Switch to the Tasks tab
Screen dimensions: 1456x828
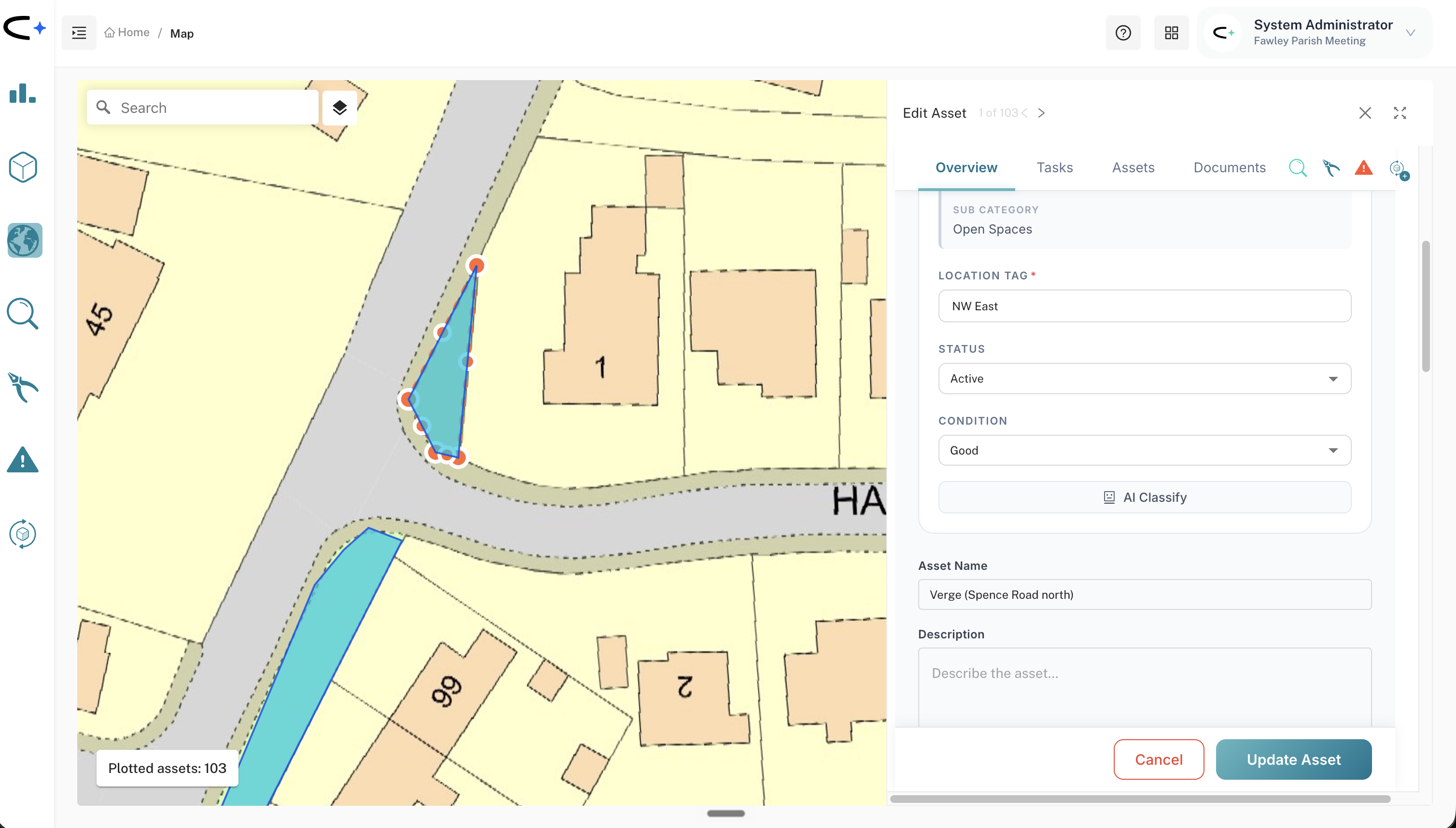click(x=1054, y=167)
